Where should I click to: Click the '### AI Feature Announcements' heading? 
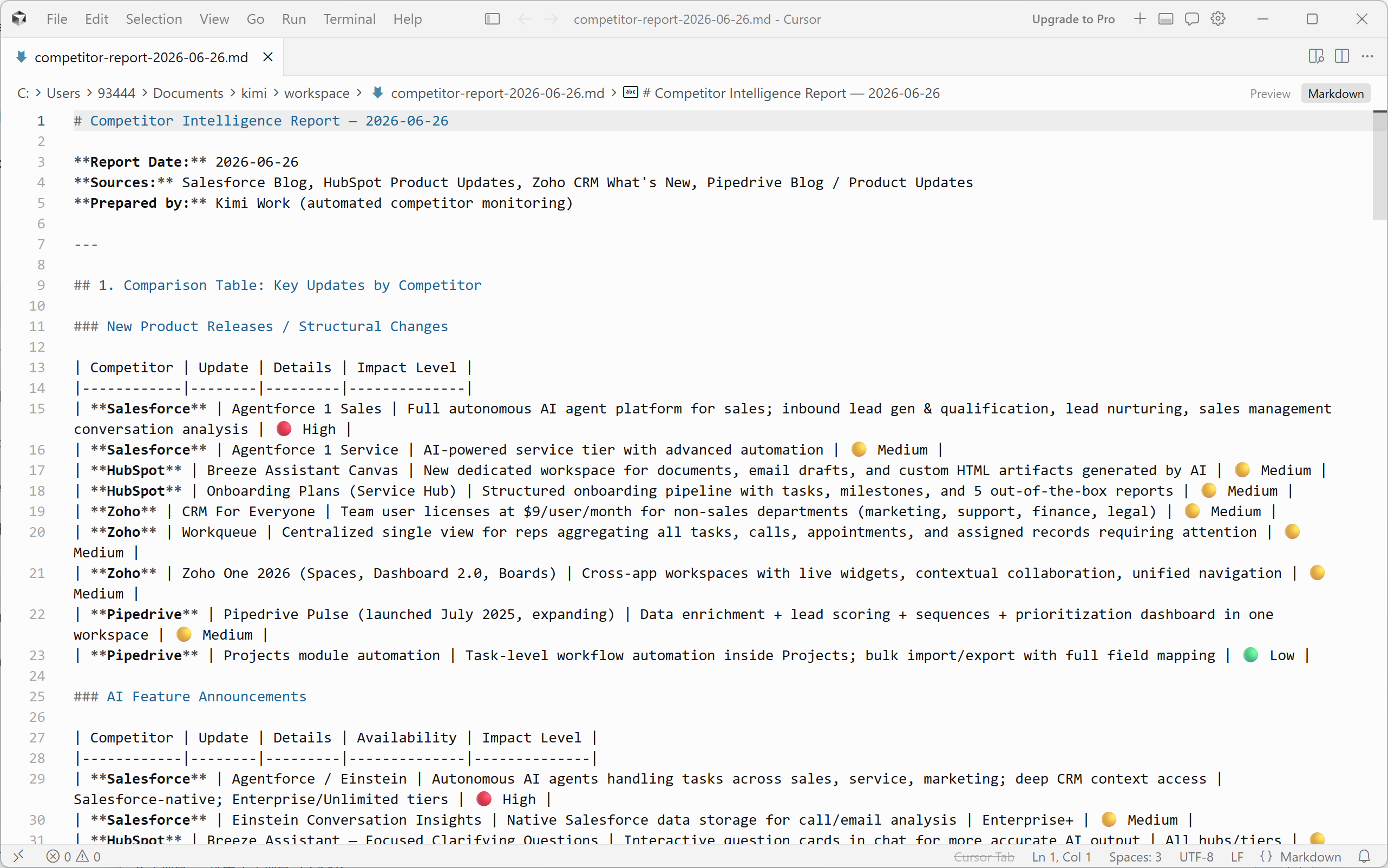(x=190, y=696)
